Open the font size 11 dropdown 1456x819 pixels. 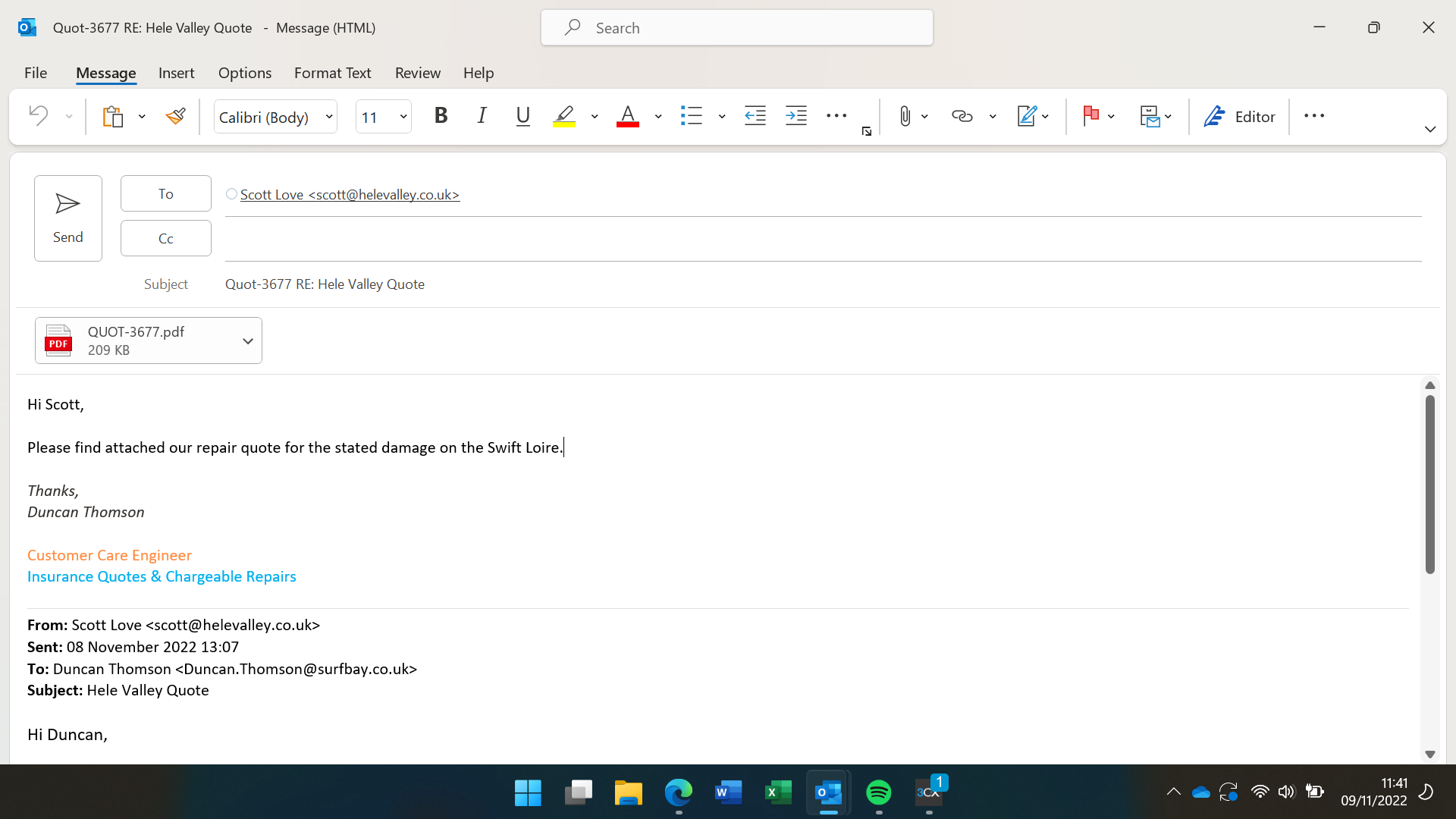pos(403,117)
